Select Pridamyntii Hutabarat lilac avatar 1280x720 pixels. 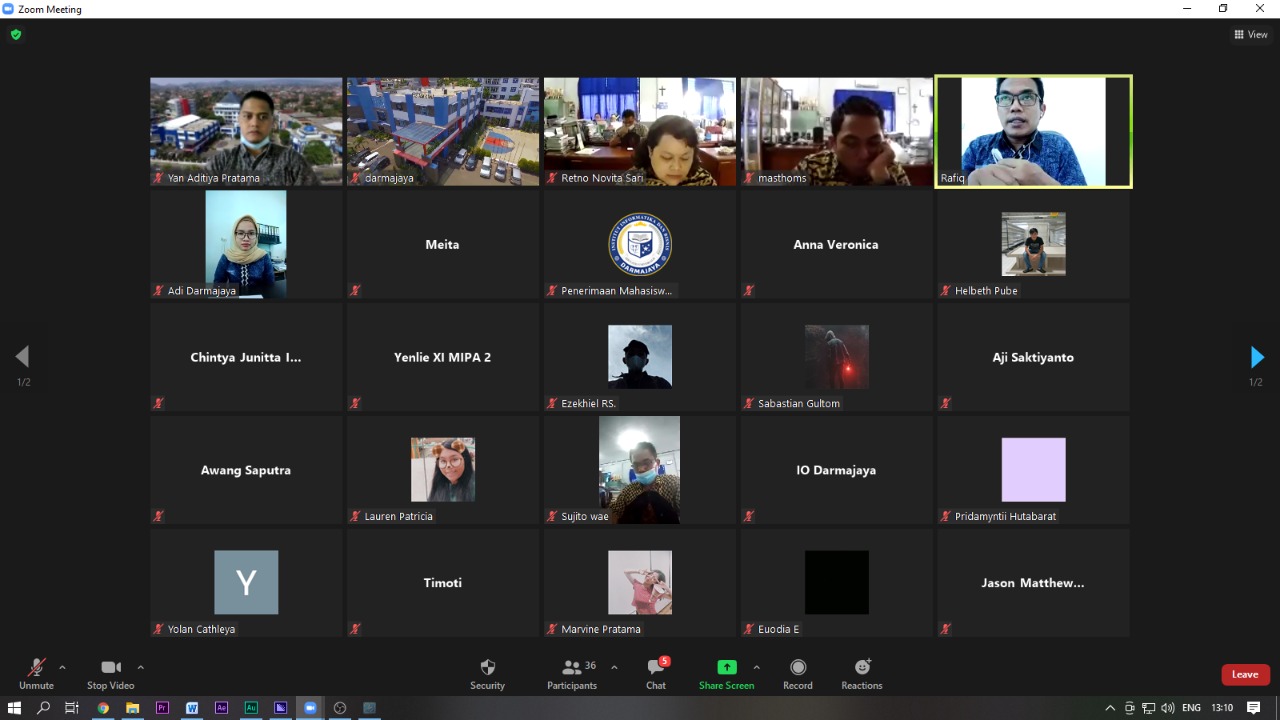[x=1034, y=470]
